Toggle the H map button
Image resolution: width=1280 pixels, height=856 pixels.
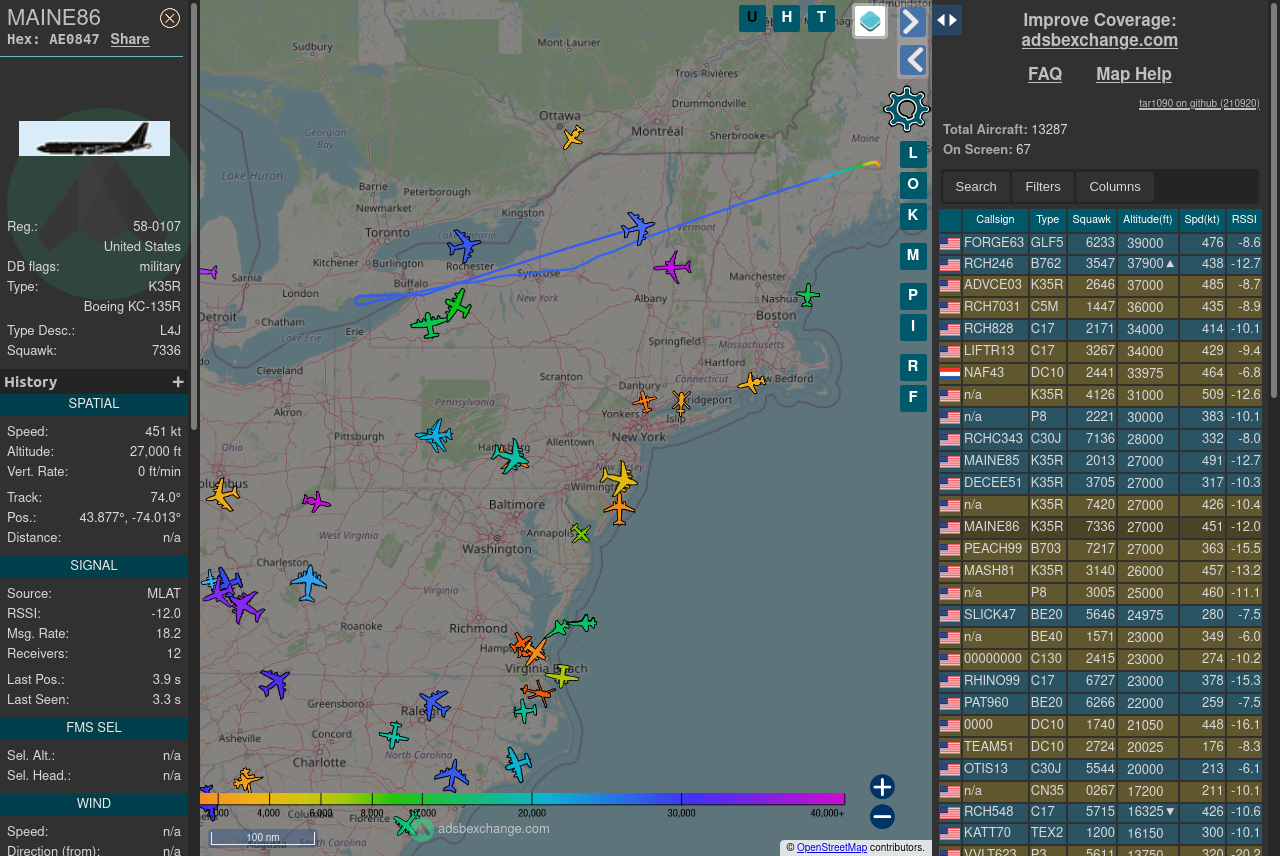point(786,18)
